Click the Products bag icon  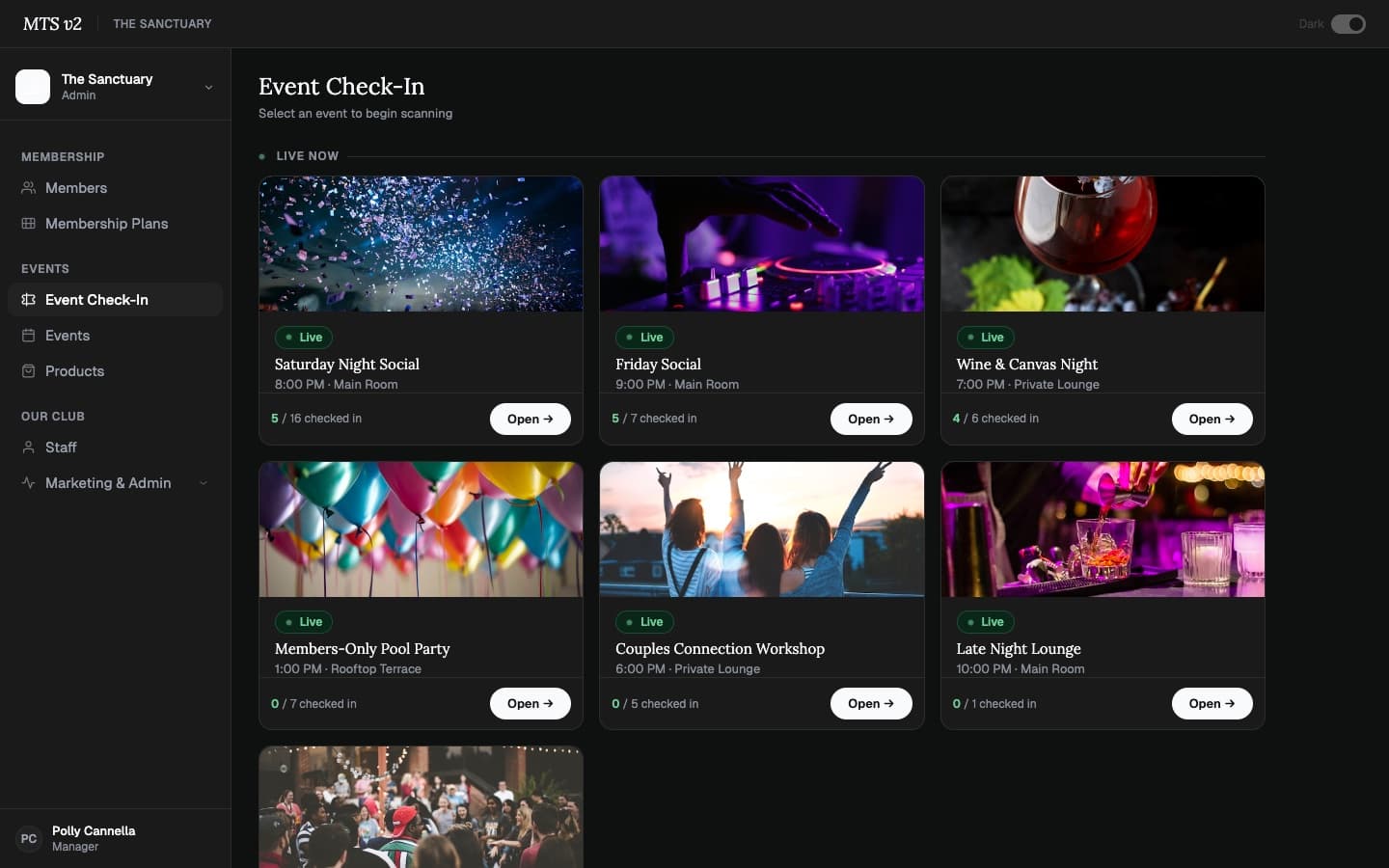coord(29,371)
